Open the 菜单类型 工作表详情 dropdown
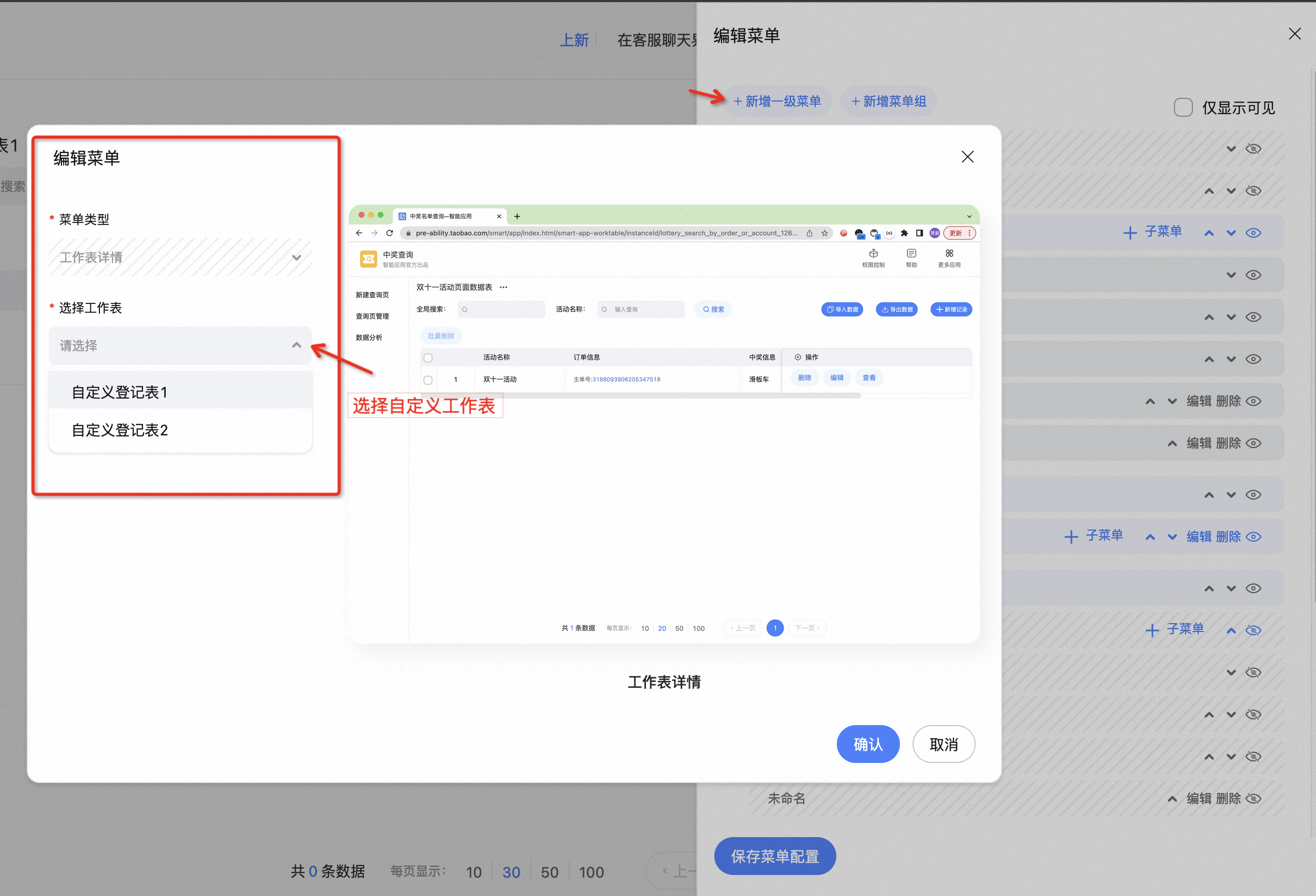 tap(180, 258)
